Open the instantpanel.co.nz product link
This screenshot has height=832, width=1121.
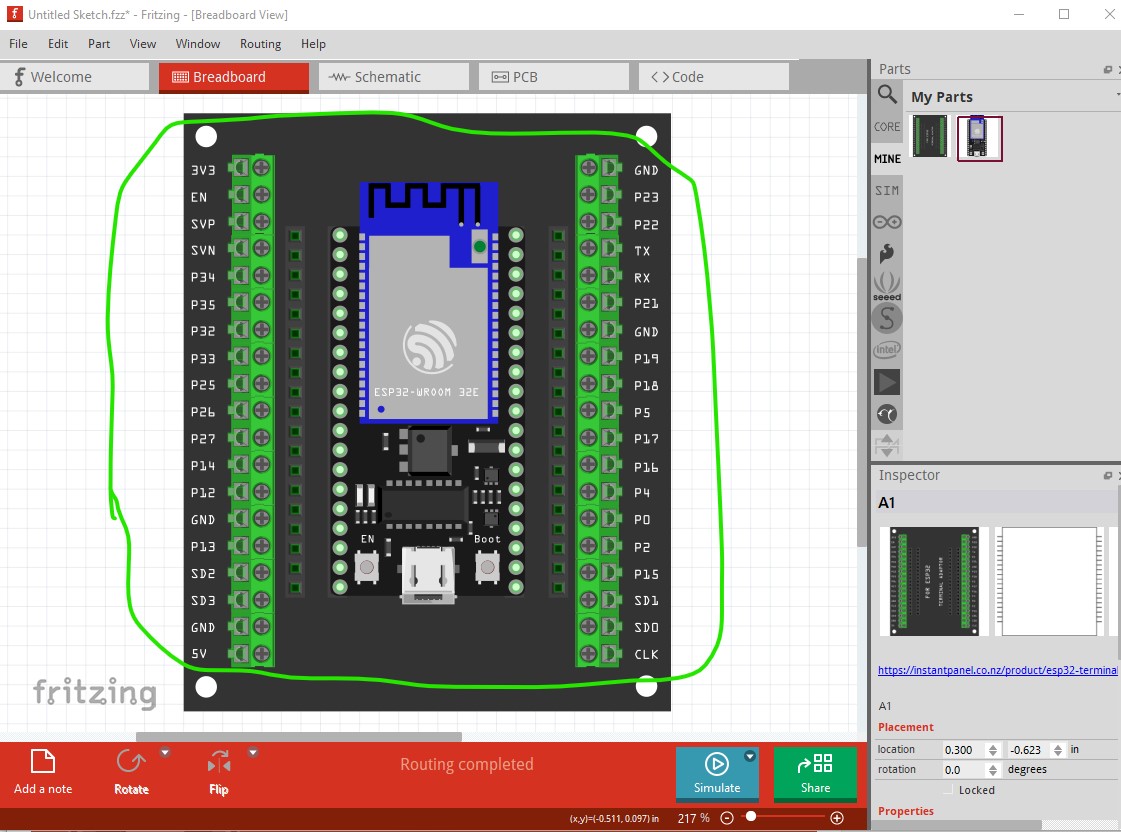point(997,670)
